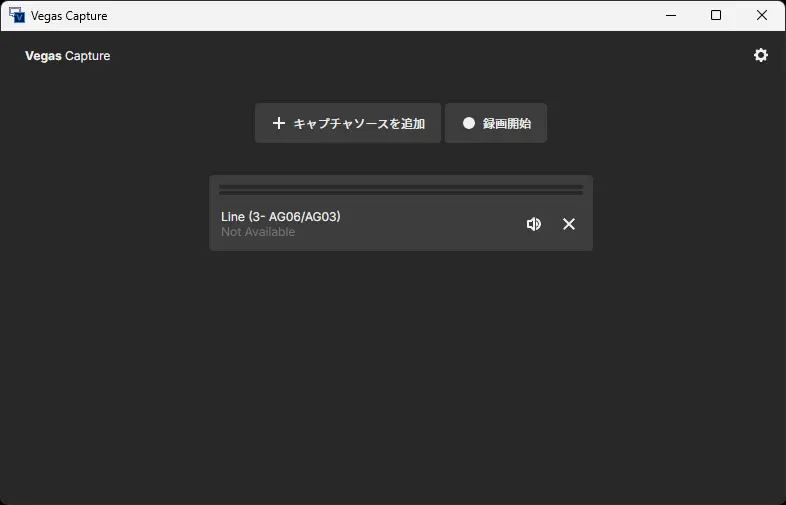Image resolution: width=786 pixels, height=505 pixels.
Task: Mute the Line (3- AG06/AG03) speaker icon
Action: (533, 224)
